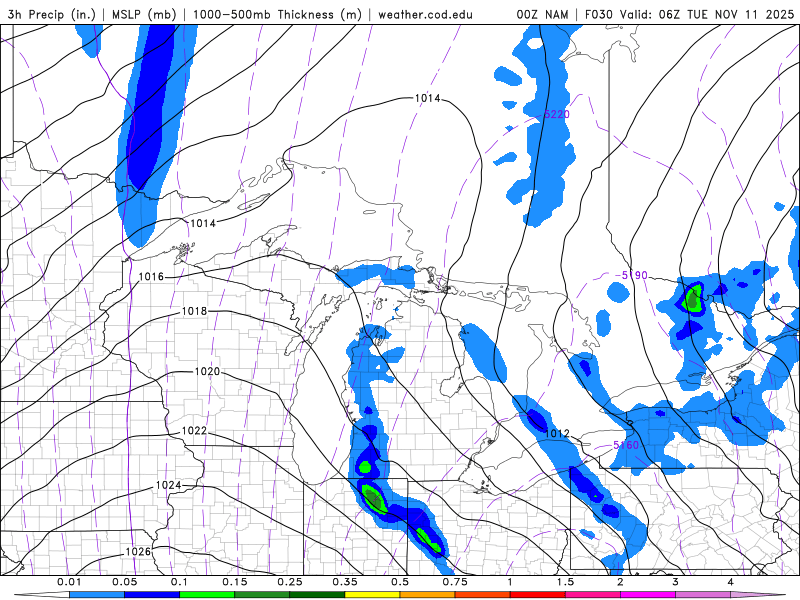Click the 1.5 legend value
This screenshot has height=600, width=800.
click(x=565, y=582)
